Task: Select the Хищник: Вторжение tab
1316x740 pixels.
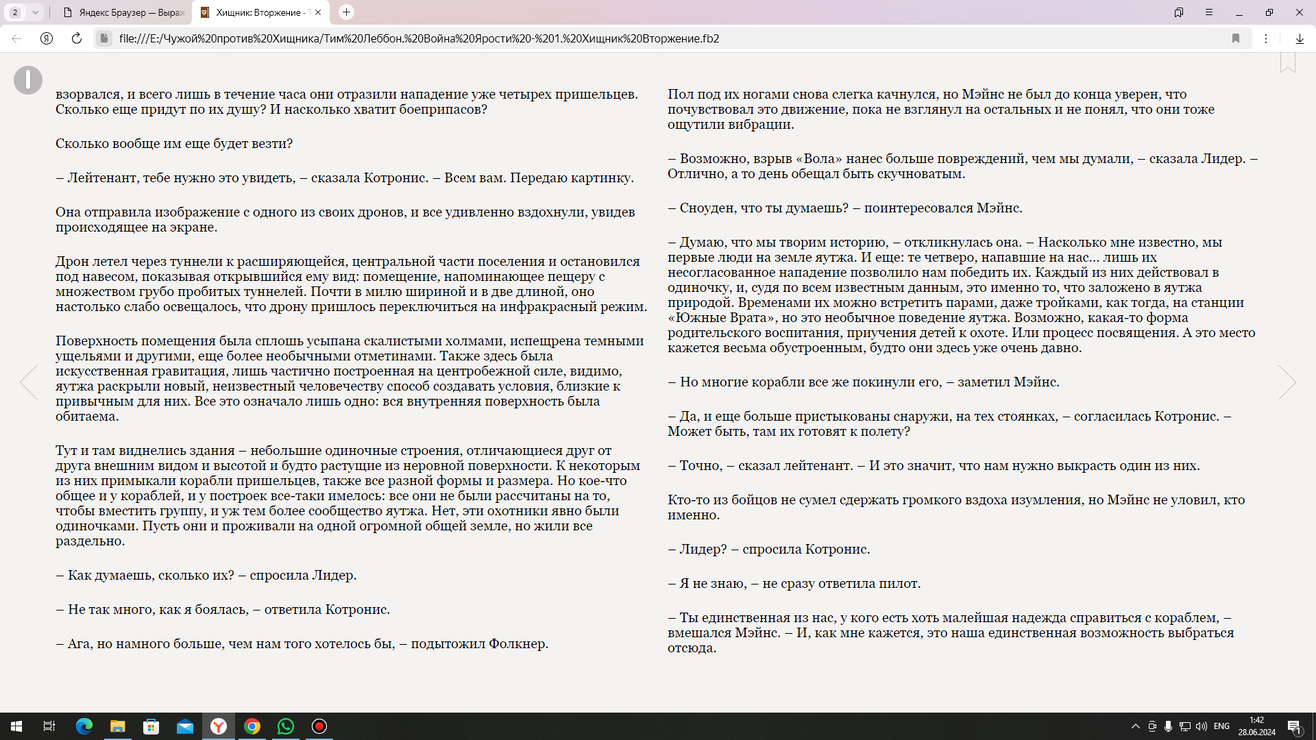Action: click(x=260, y=12)
